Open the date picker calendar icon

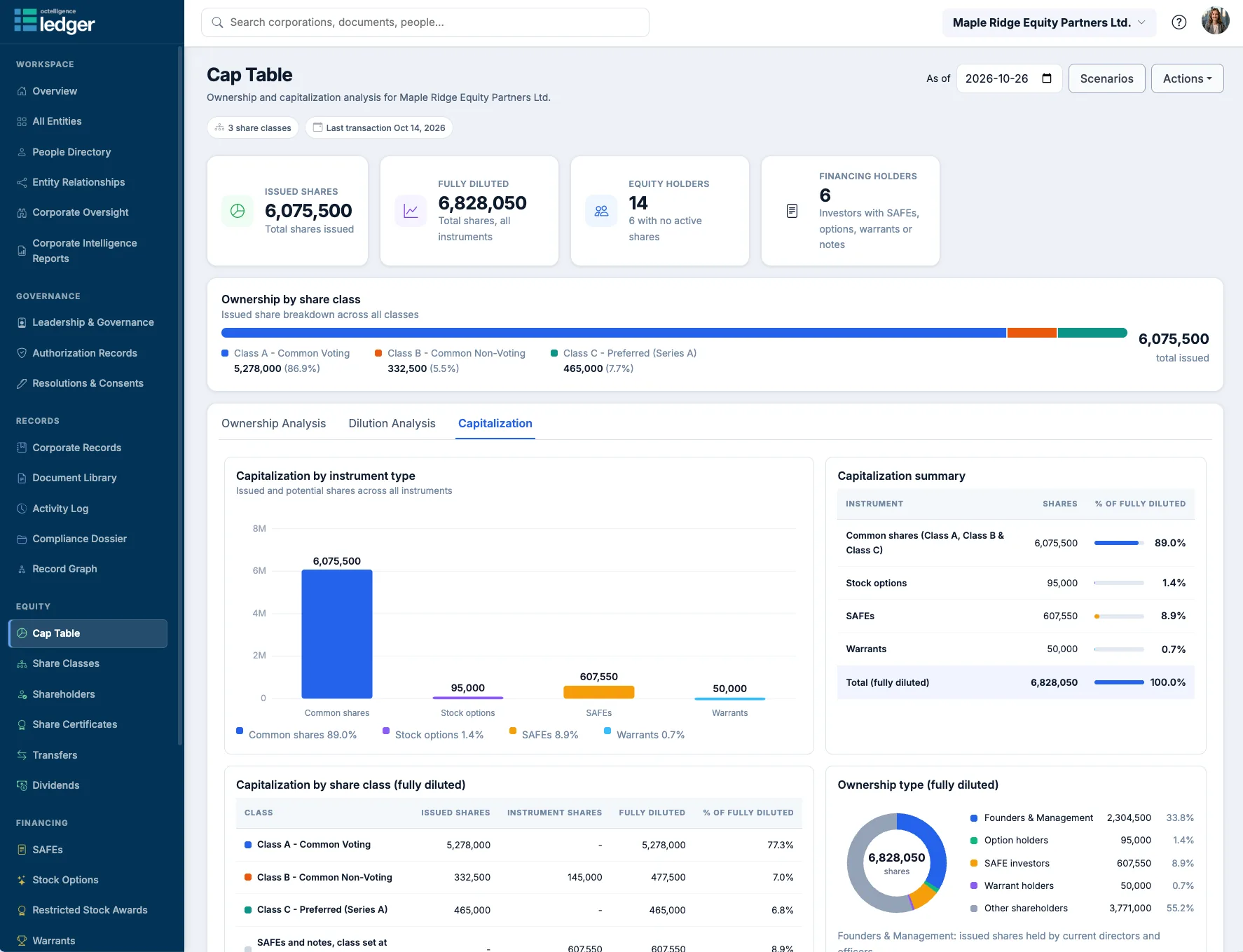(1047, 78)
